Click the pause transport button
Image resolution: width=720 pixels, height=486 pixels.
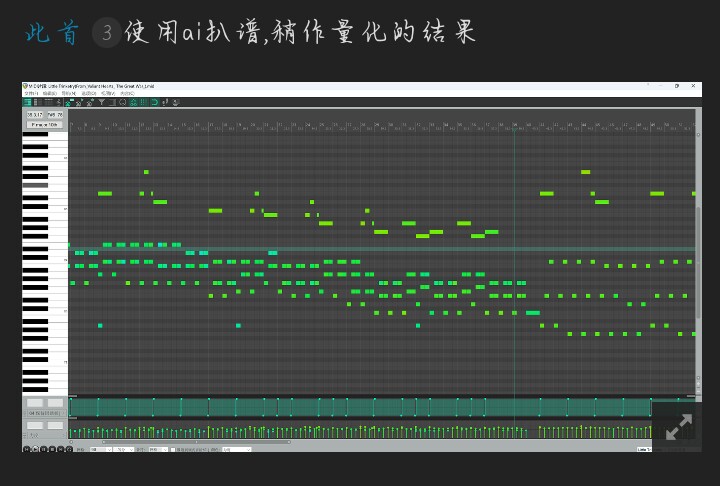pos(44,449)
